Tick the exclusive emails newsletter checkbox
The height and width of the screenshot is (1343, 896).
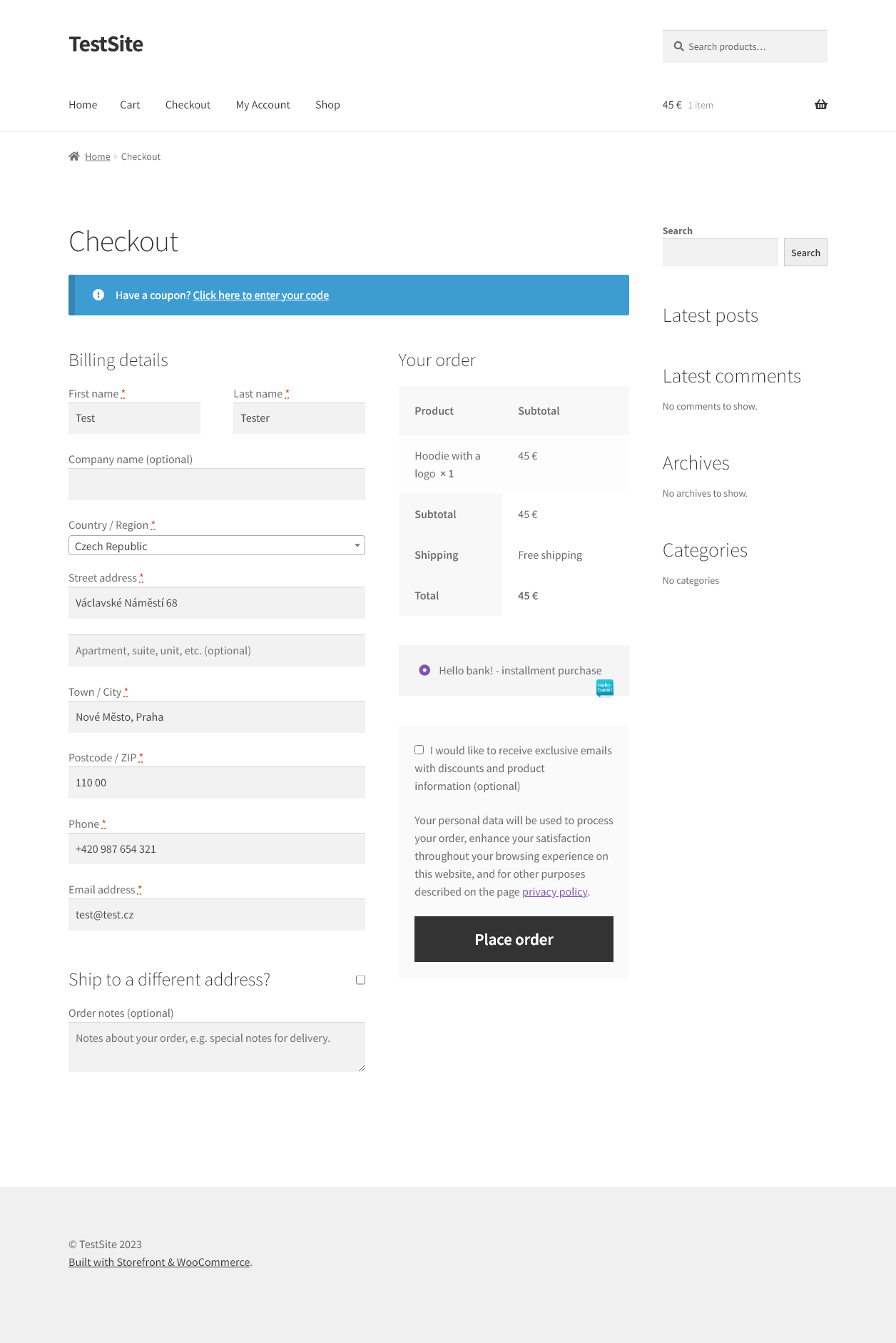(x=419, y=750)
